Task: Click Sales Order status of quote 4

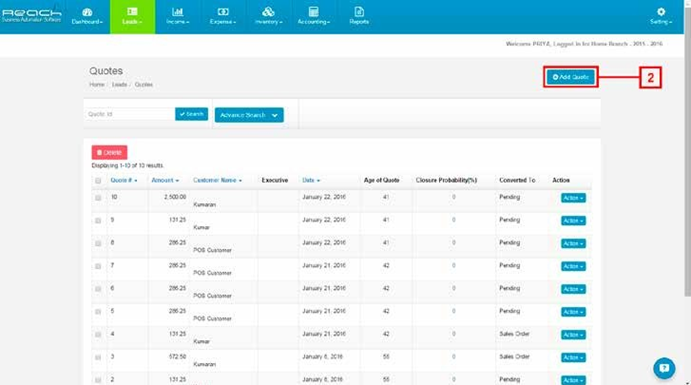Action: click(x=514, y=334)
